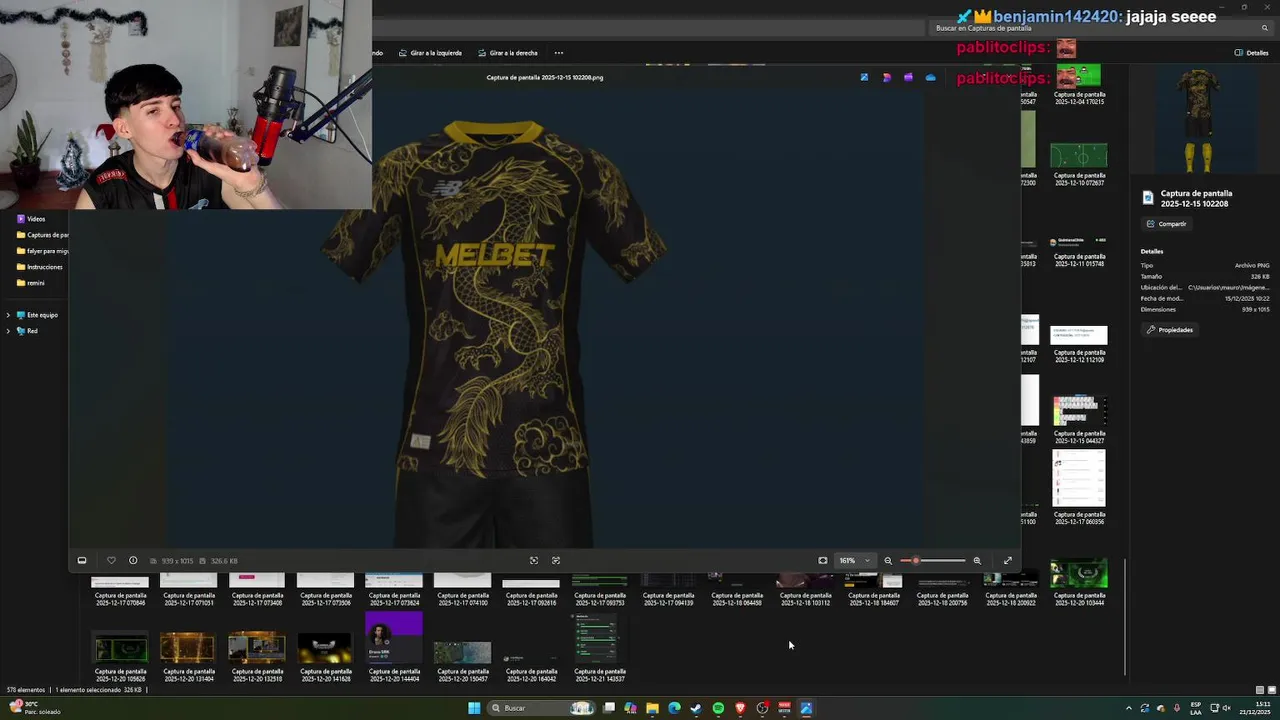
Task: Select the Capturas de pantalla sidebar folder
Action: [42, 235]
